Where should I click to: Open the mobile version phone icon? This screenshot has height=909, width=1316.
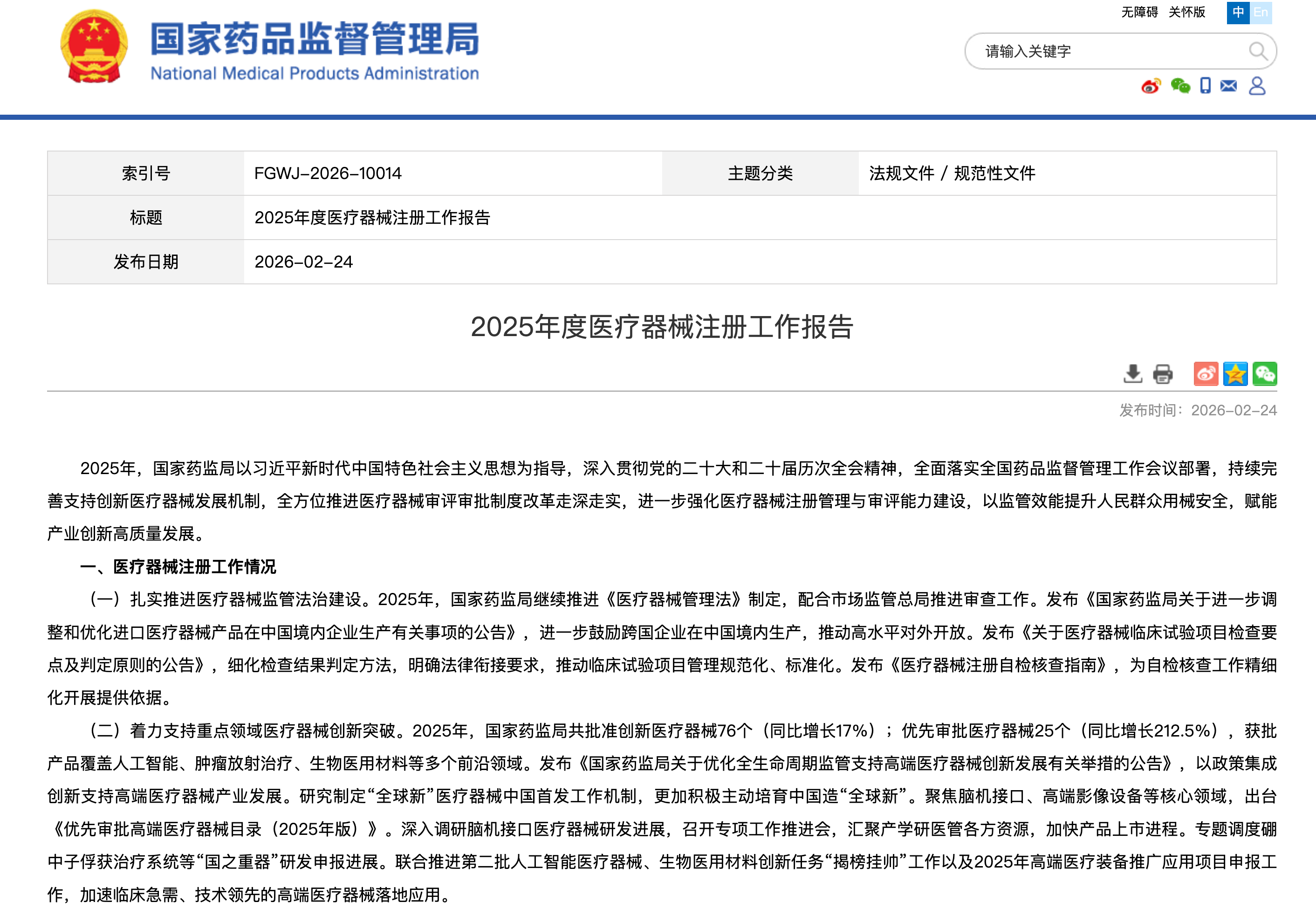click(1205, 86)
